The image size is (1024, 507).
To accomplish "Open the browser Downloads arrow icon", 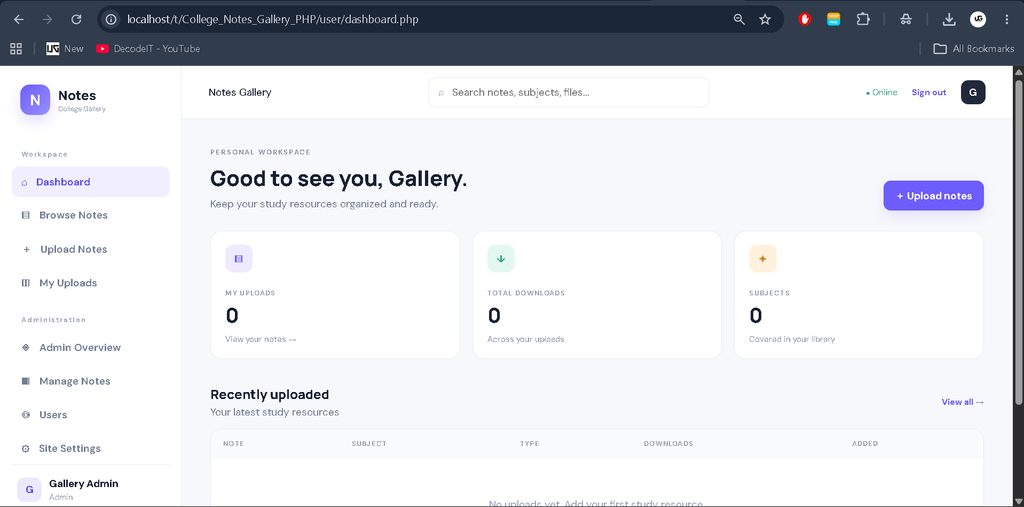I will click(x=949, y=20).
